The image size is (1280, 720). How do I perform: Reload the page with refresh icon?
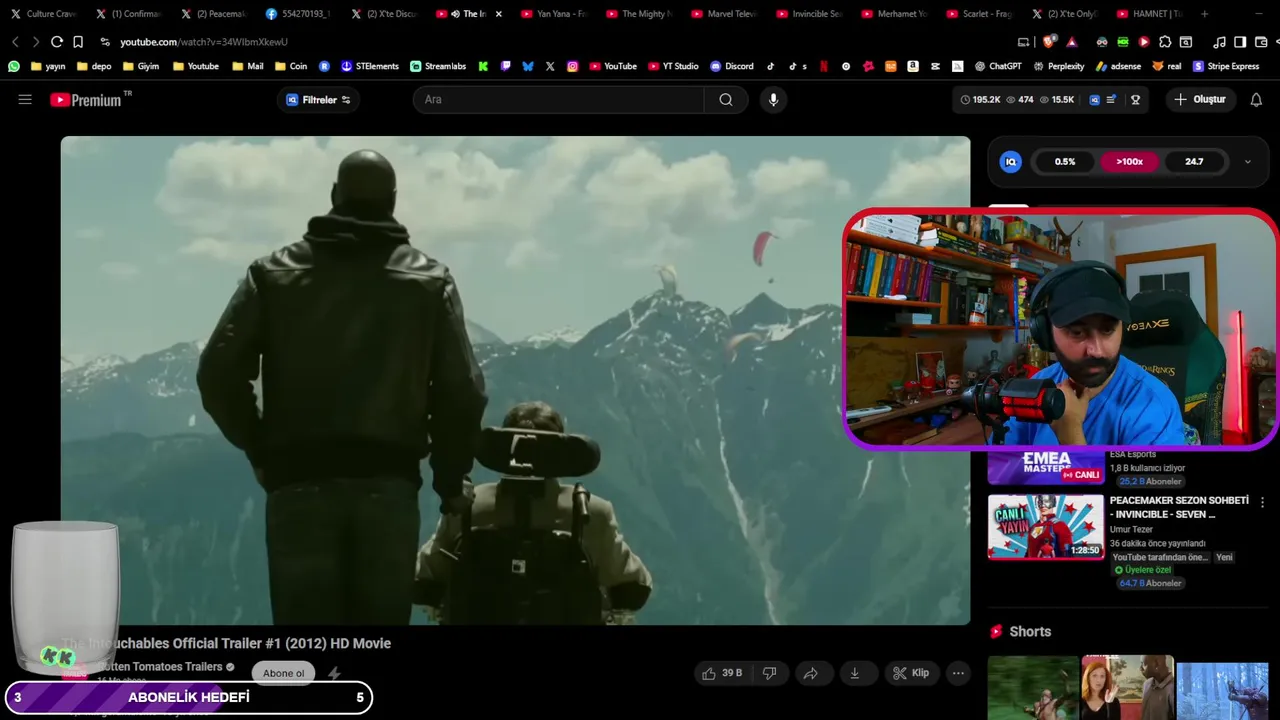click(57, 42)
